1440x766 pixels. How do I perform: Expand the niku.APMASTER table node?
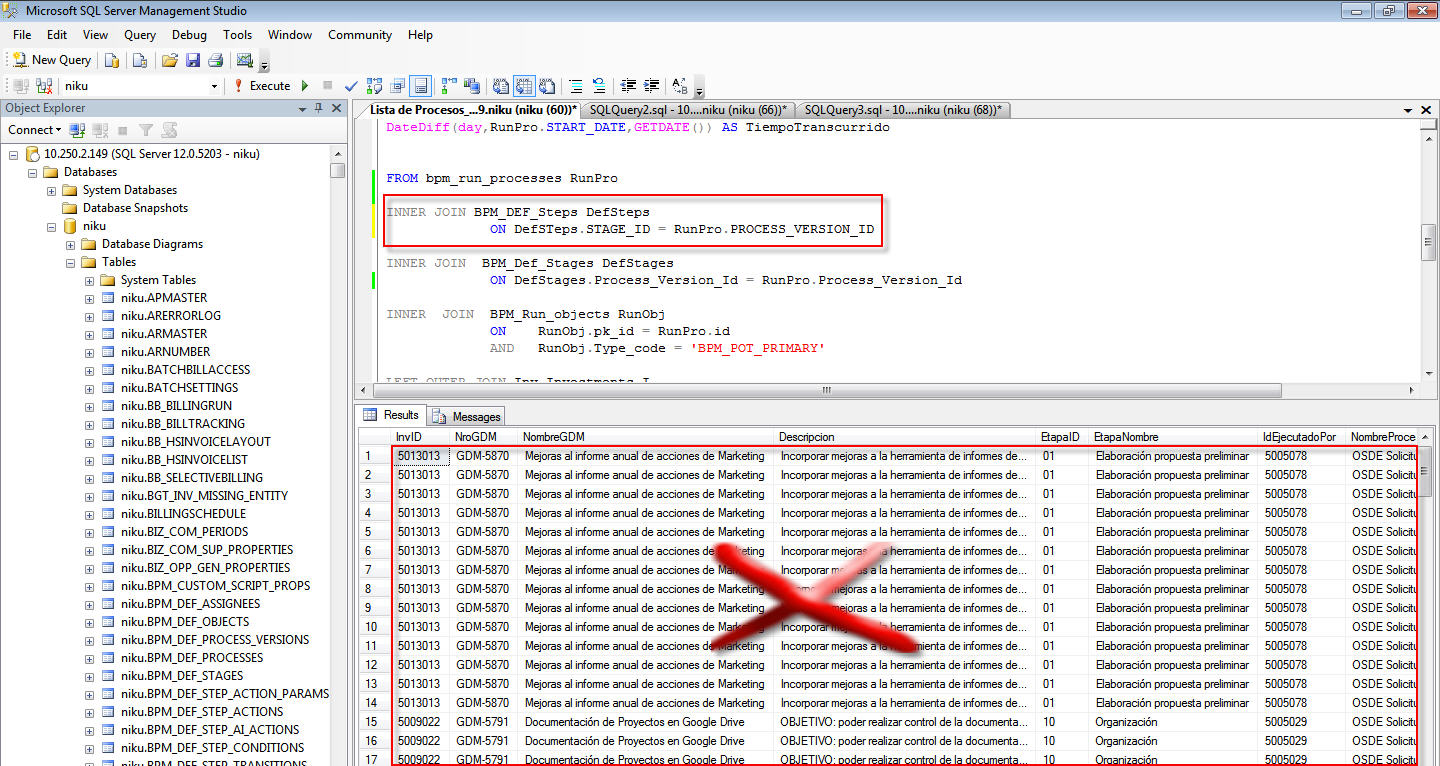point(89,298)
